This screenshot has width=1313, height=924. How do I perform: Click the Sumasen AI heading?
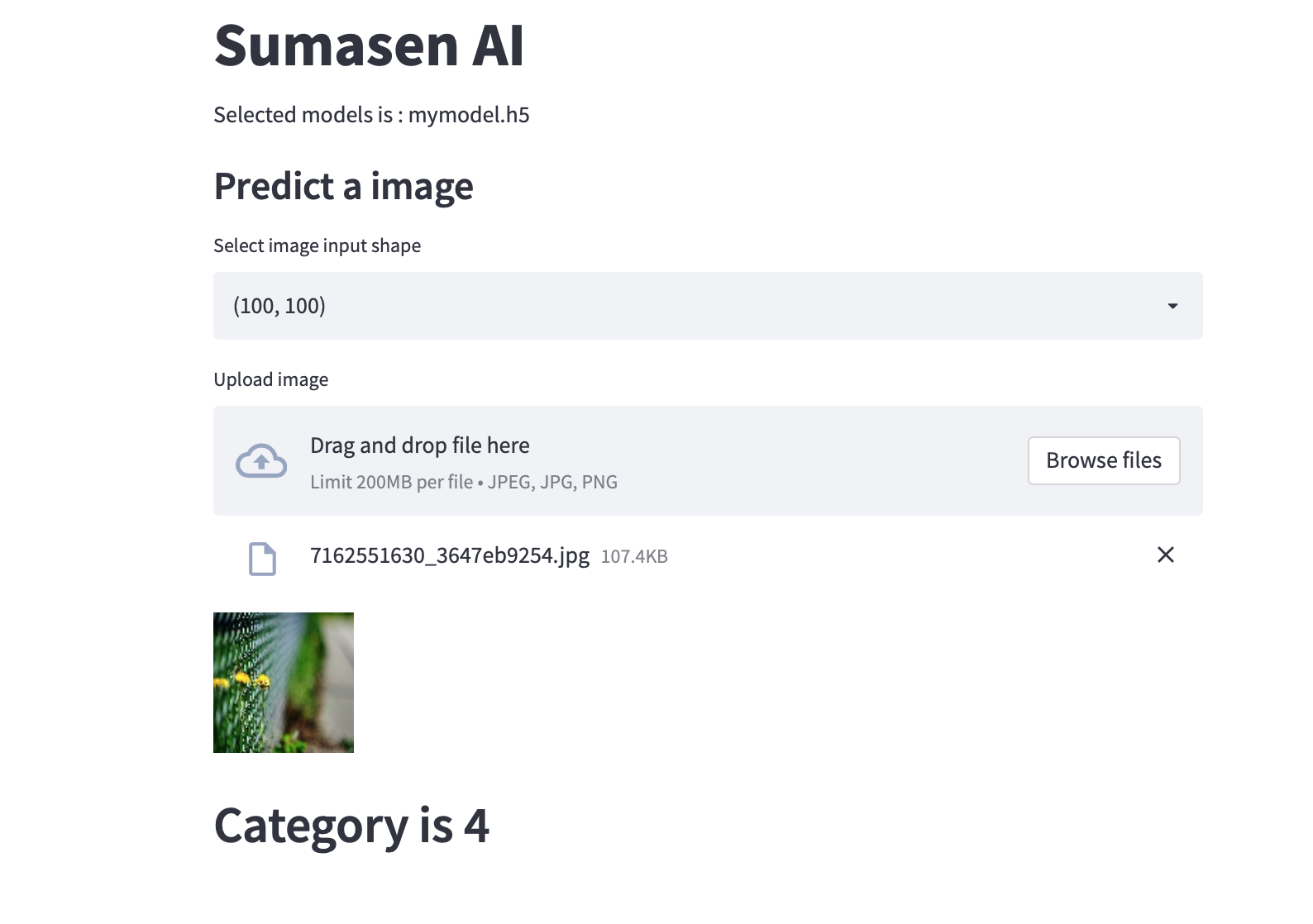(369, 47)
